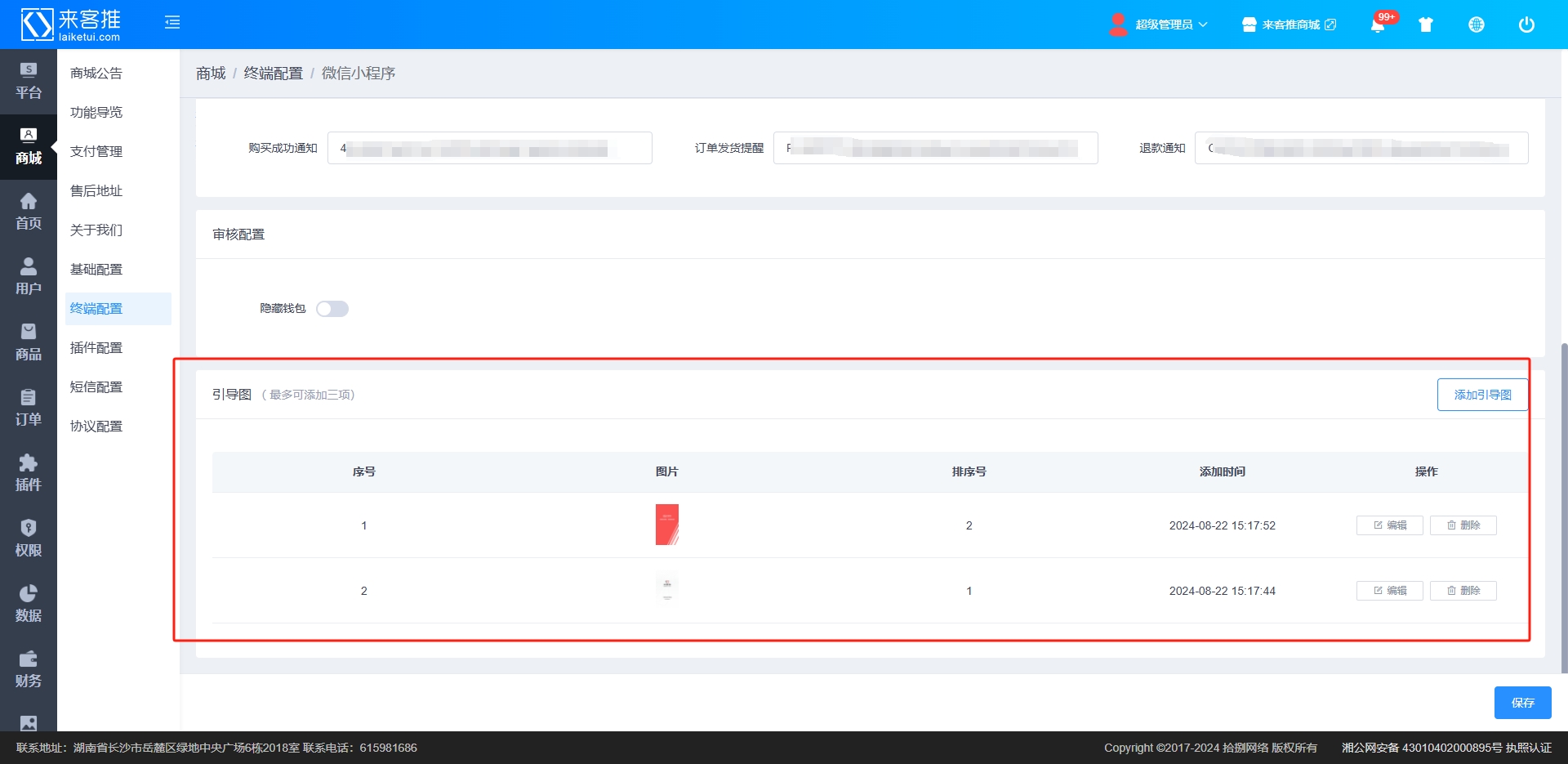Click the theme skin shirt icon
The width and height of the screenshot is (1568, 764).
pyautogui.click(x=1426, y=25)
